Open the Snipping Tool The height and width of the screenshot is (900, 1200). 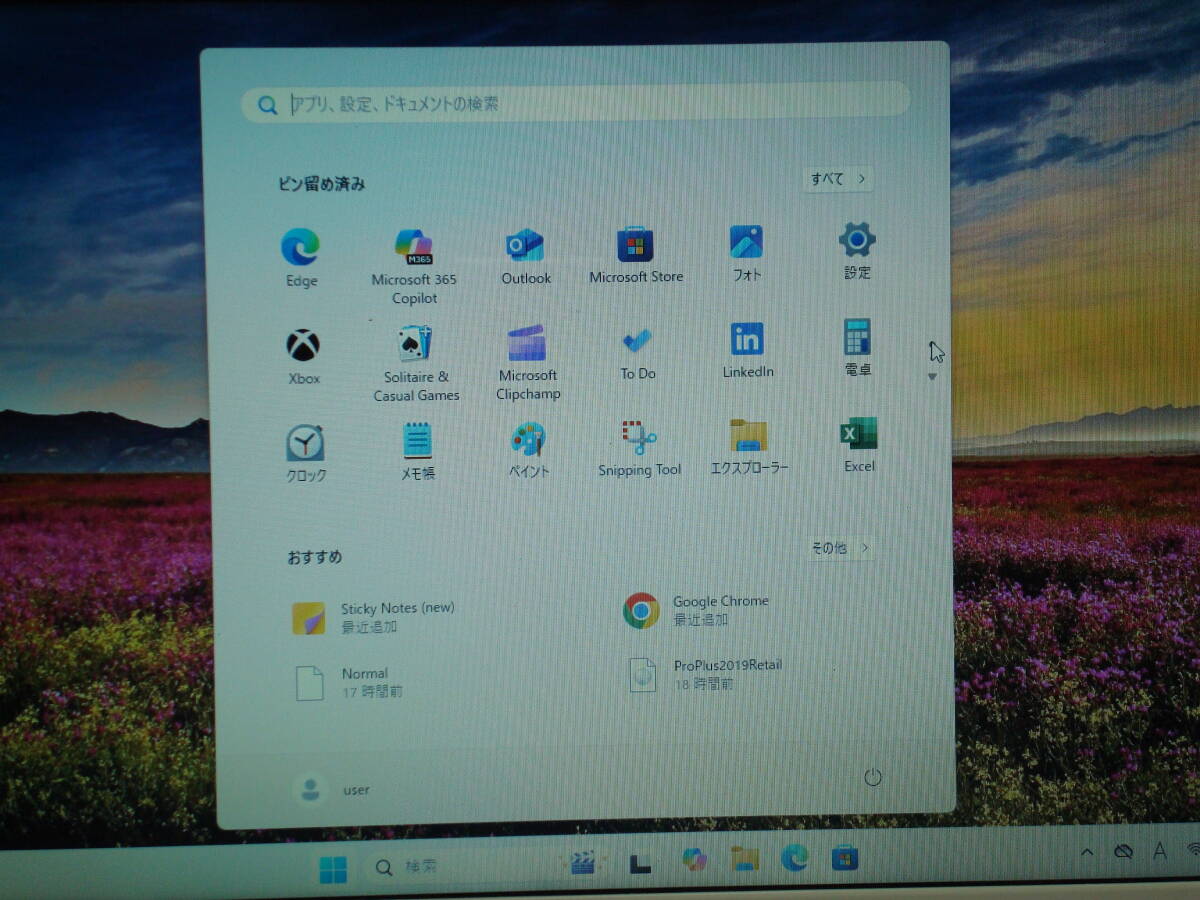pyautogui.click(x=640, y=448)
